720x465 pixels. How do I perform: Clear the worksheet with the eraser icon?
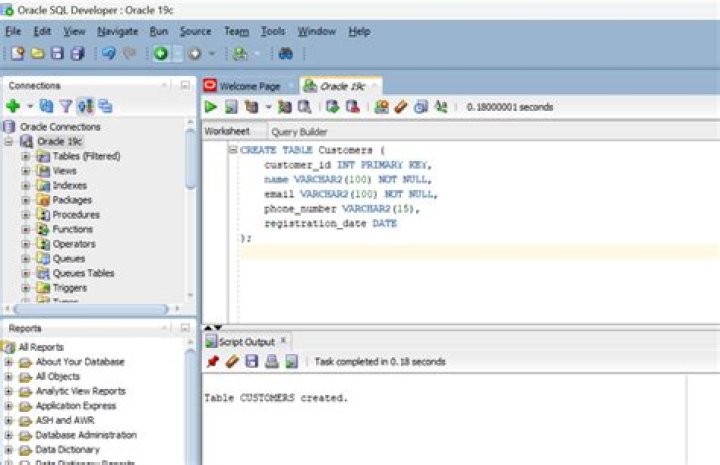click(401, 107)
